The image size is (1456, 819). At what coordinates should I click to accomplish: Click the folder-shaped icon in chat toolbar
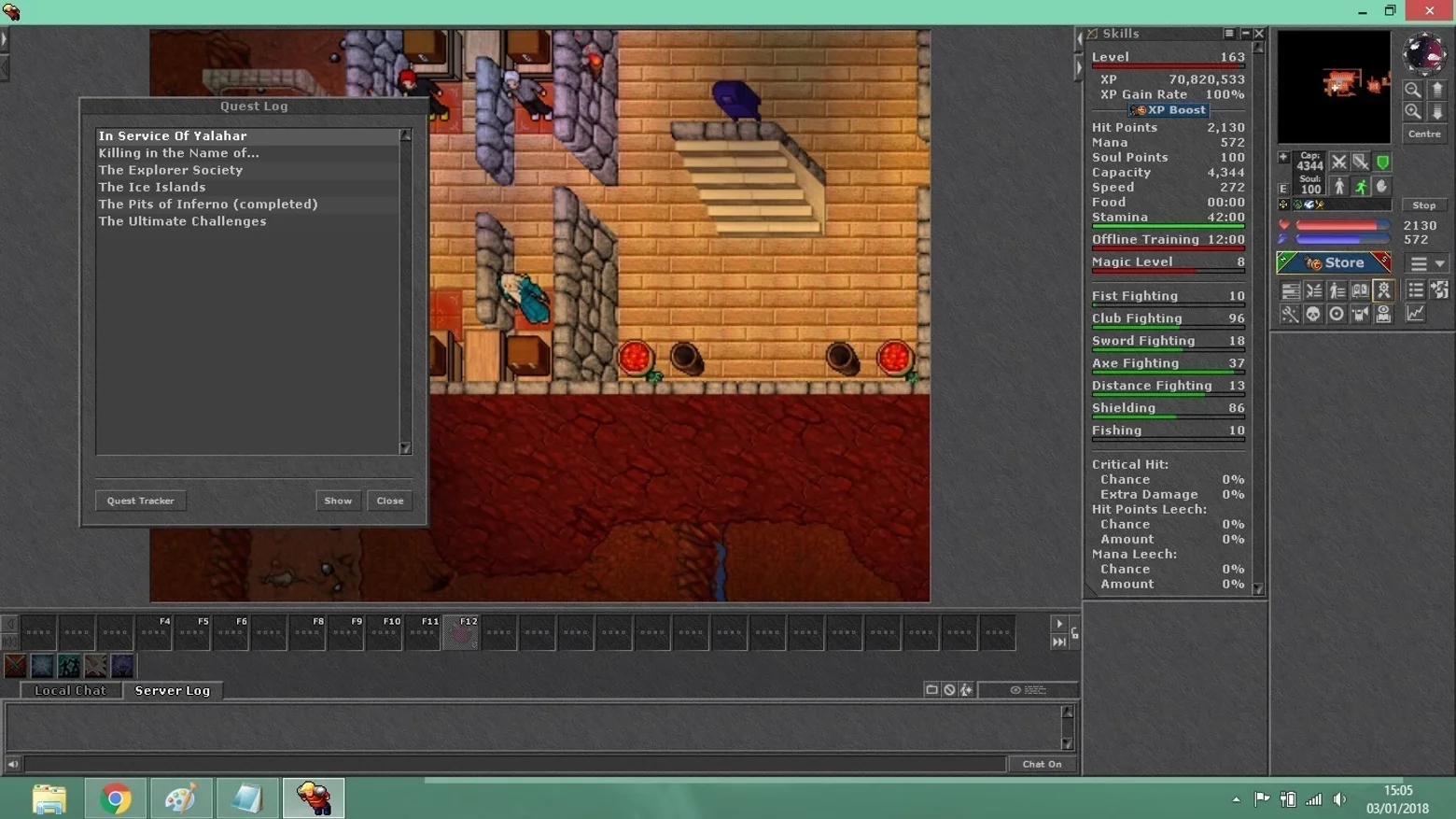click(x=931, y=689)
